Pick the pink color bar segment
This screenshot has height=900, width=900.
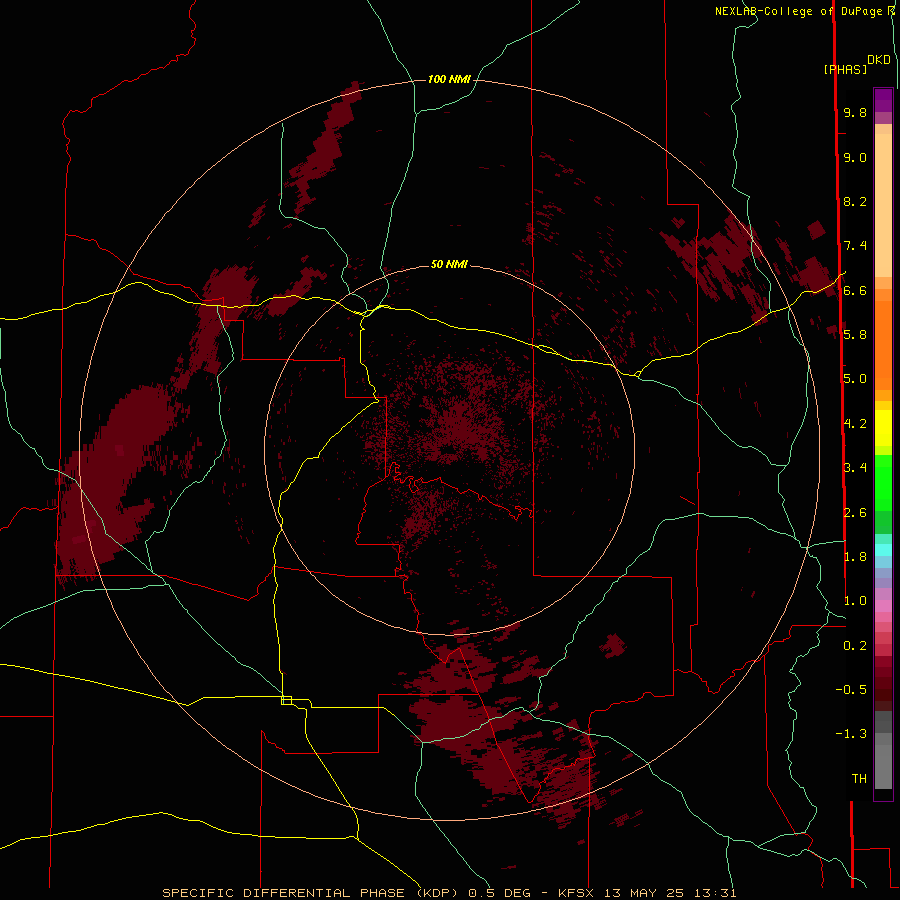click(x=883, y=606)
